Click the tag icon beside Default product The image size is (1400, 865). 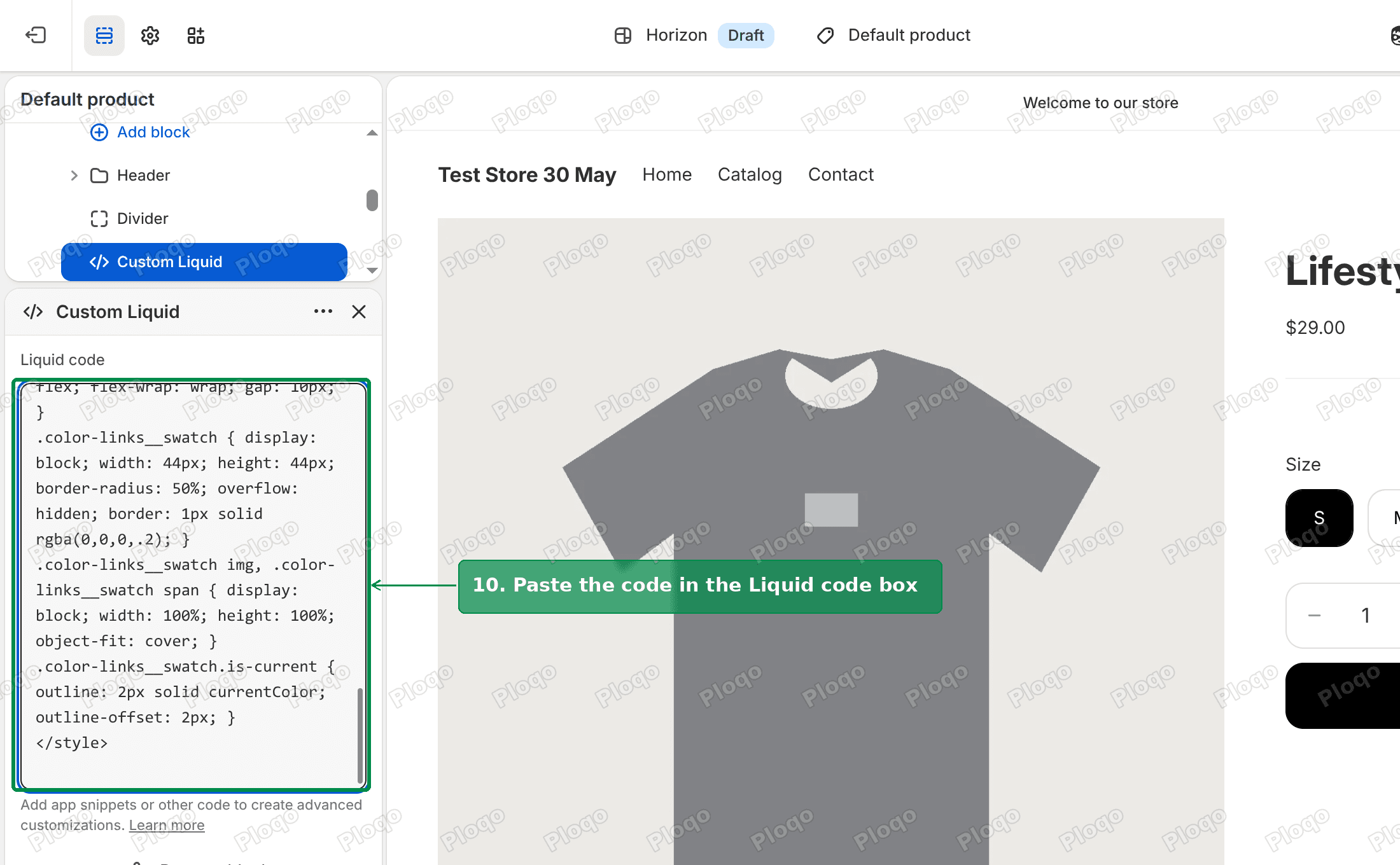click(x=825, y=36)
